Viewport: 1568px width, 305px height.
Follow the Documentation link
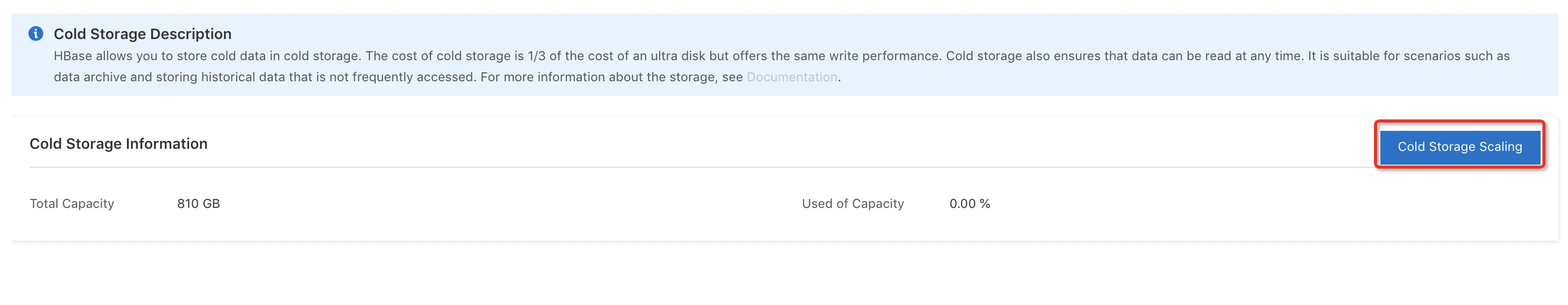pyautogui.click(x=791, y=77)
